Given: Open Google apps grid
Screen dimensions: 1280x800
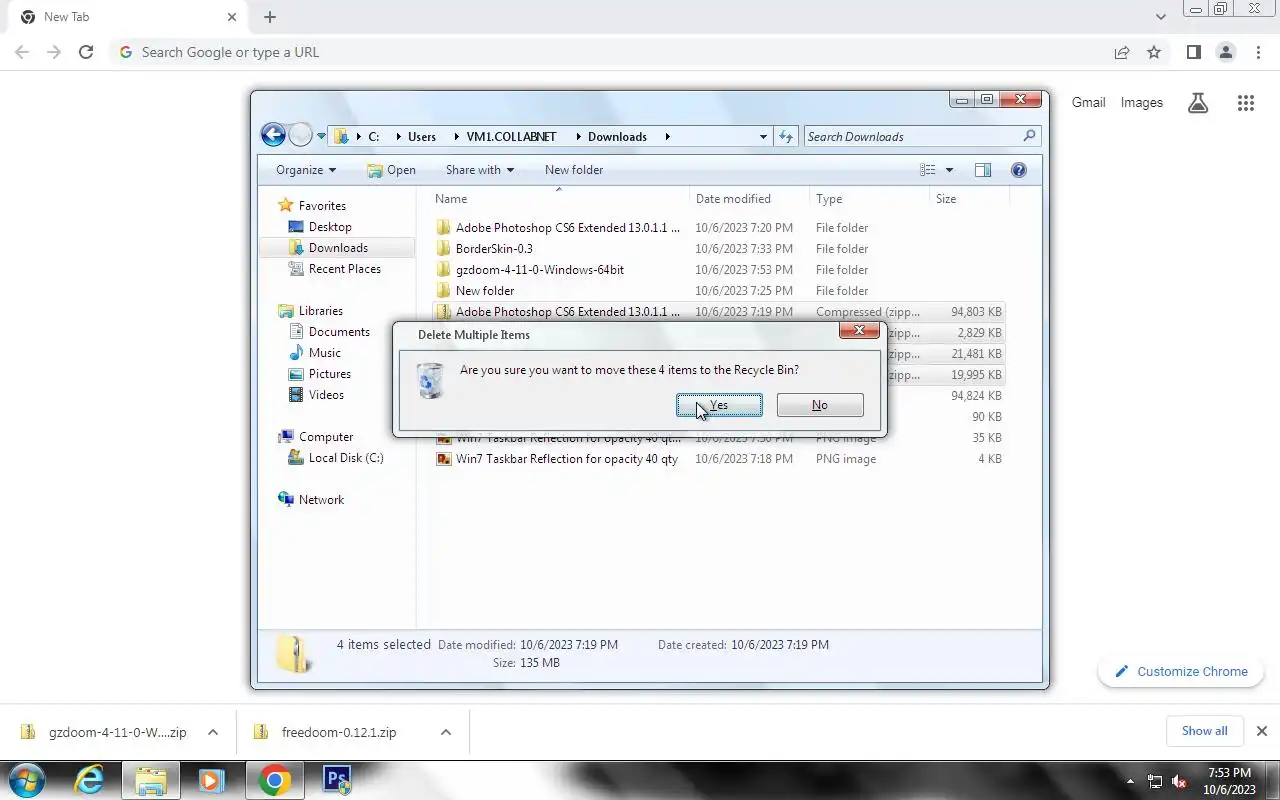Looking at the screenshot, I should click(x=1245, y=102).
